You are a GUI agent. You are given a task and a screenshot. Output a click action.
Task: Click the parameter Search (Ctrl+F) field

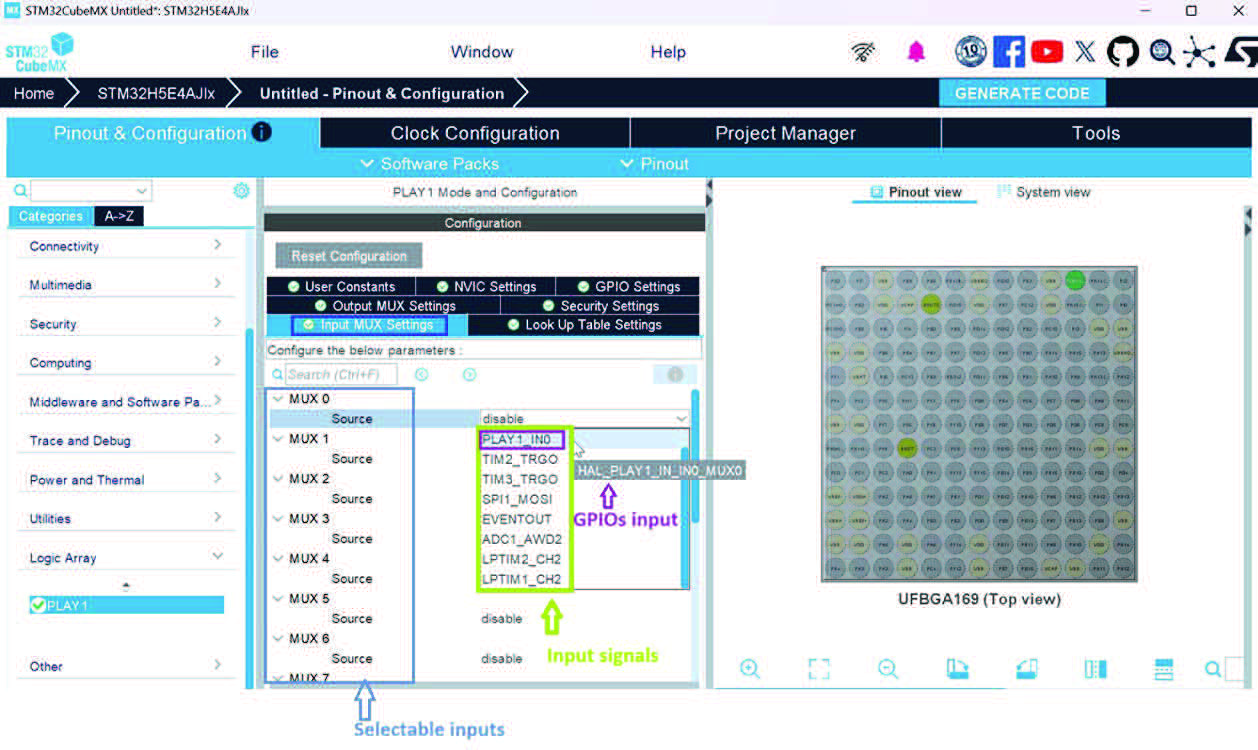pyautogui.click(x=341, y=374)
